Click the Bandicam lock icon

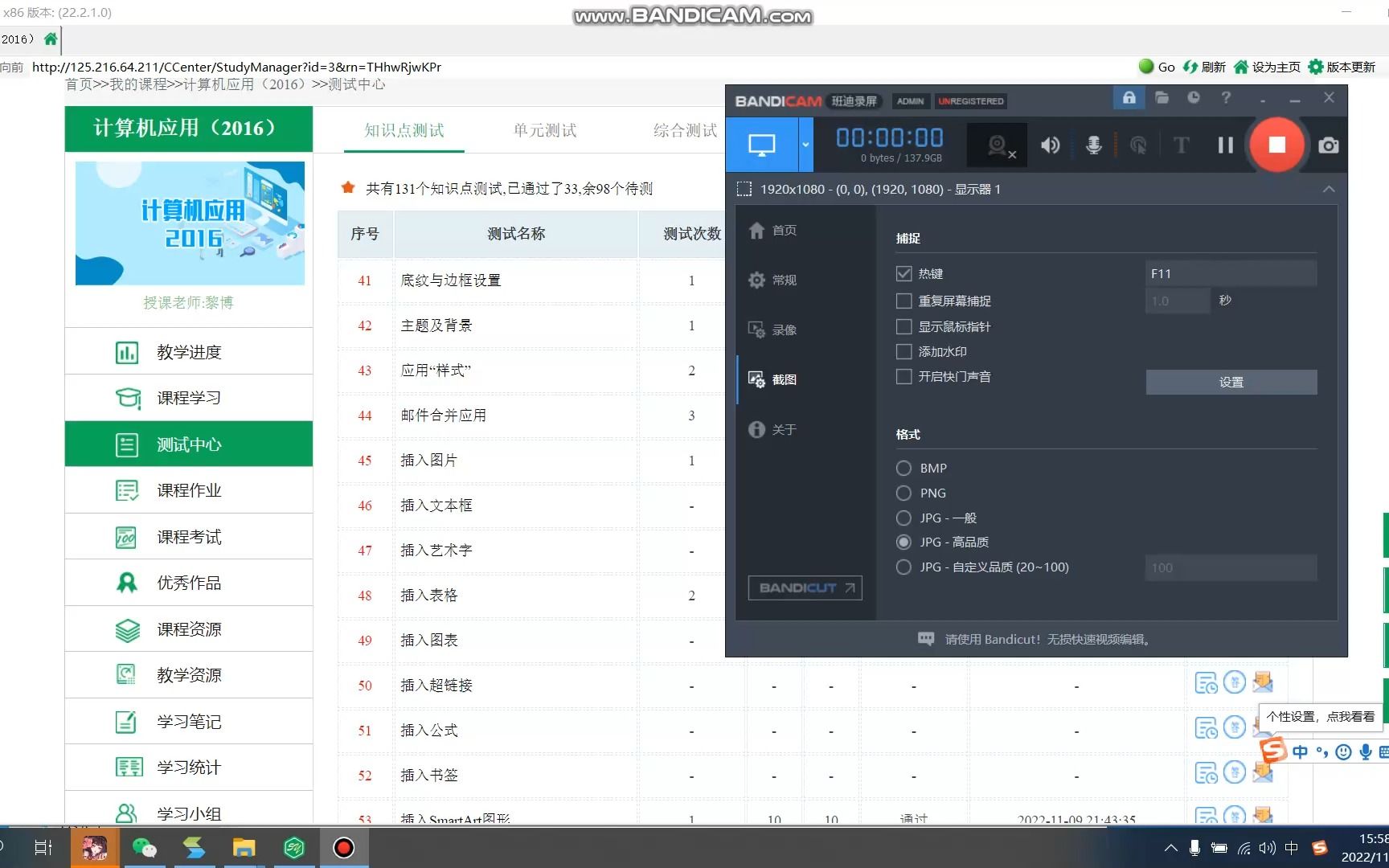tap(1129, 98)
